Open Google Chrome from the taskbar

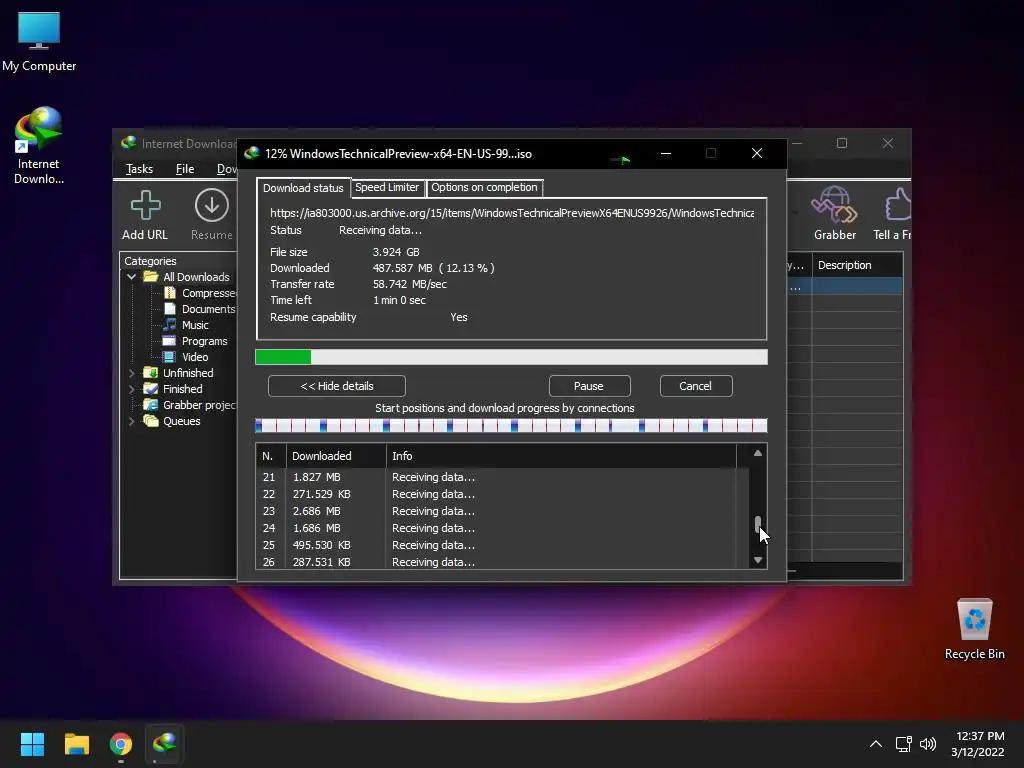[x=121, y=744]
